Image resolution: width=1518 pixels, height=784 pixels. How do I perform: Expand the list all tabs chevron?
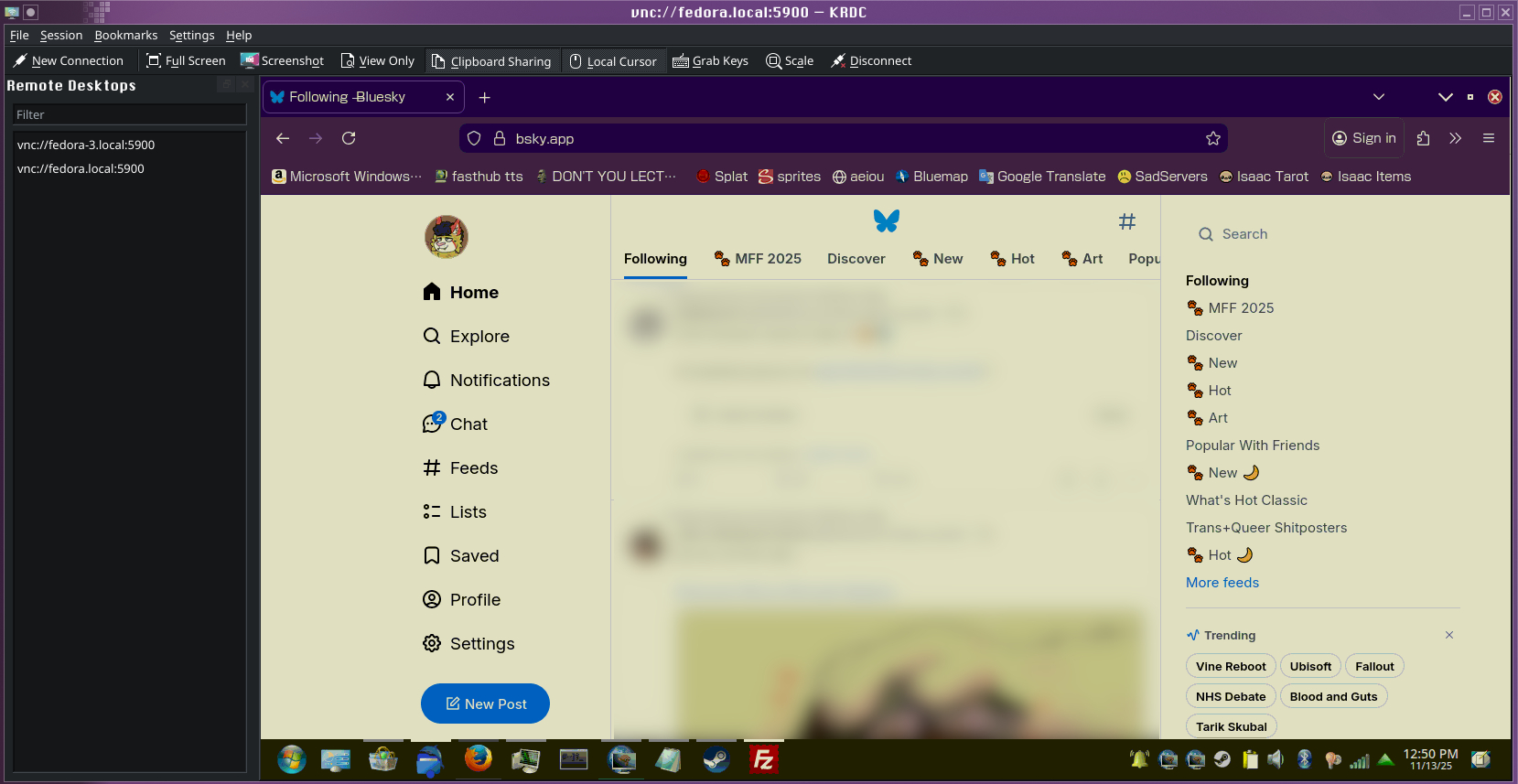tap(1379, 97)
